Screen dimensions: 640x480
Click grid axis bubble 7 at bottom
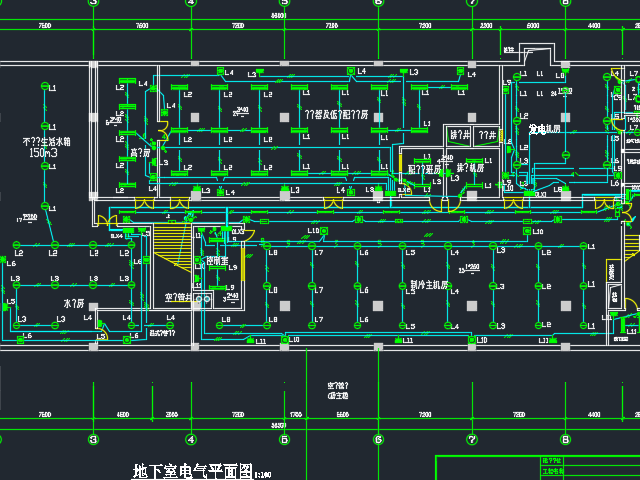pos(471,439)
